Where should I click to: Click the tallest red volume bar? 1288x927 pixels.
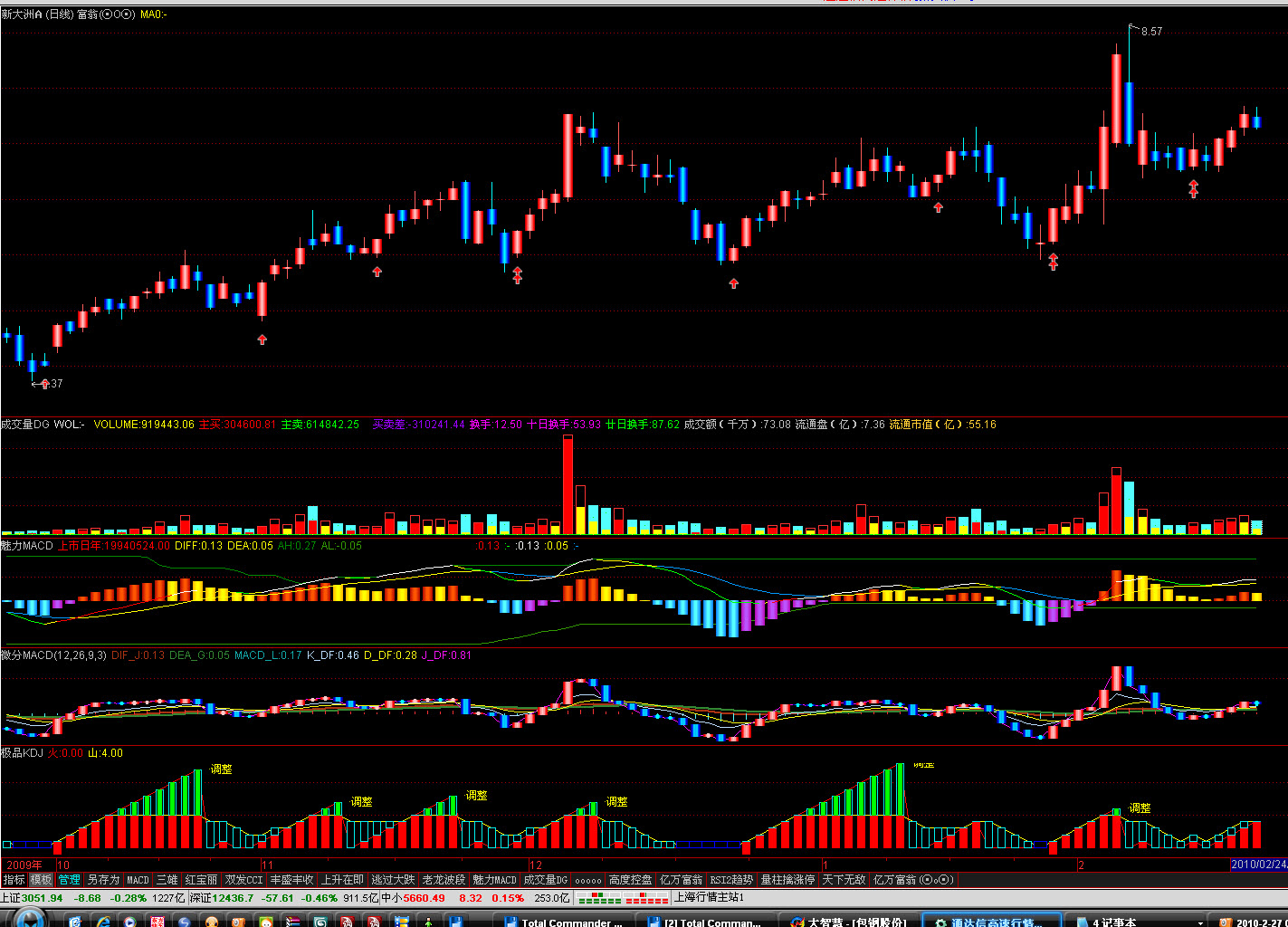point(568,484)
